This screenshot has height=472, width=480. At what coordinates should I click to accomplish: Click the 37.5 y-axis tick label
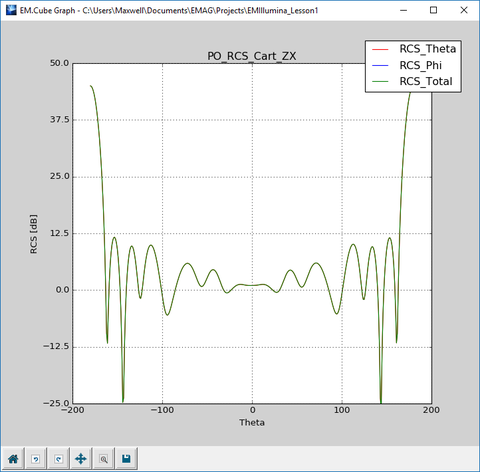pos(60,120)
